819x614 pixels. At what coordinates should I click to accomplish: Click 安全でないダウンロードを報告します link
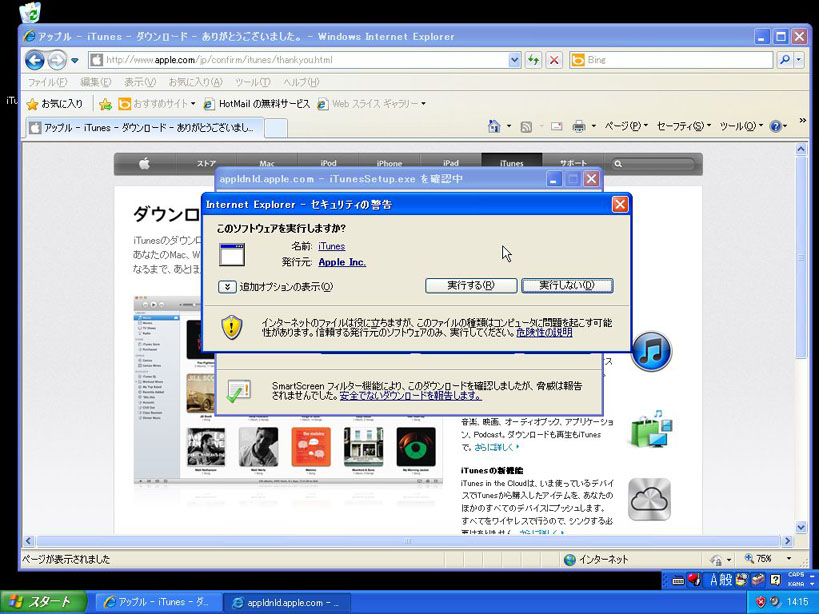(x=411, y=396)
